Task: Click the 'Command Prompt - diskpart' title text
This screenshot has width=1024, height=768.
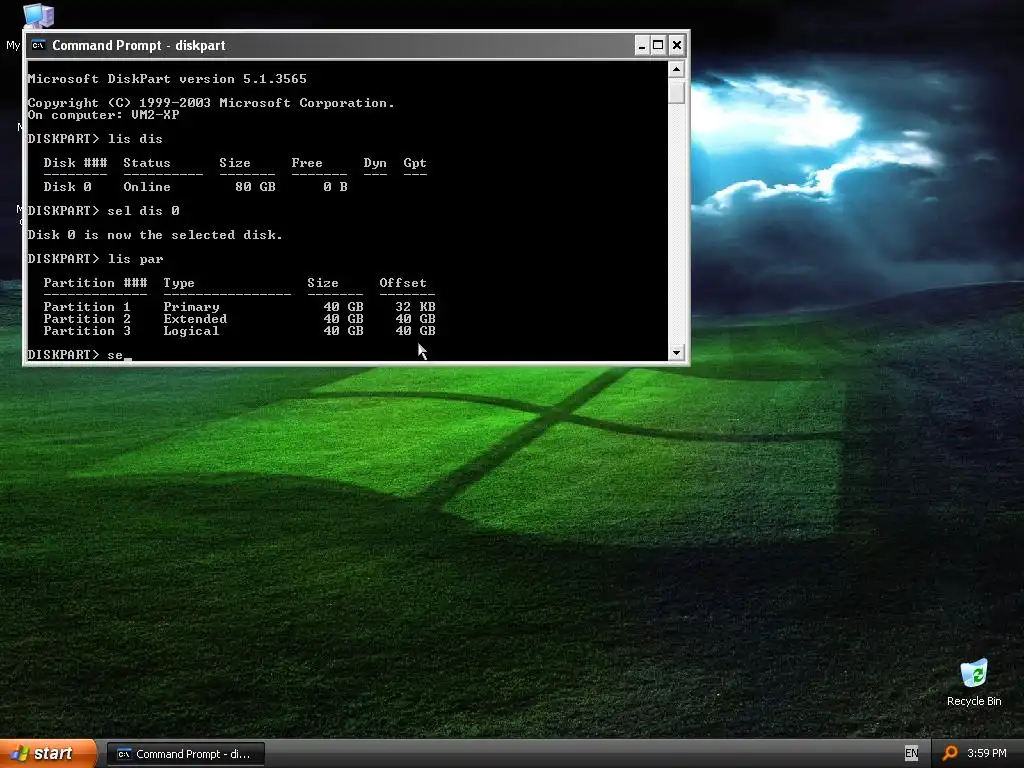Action: 138,45
